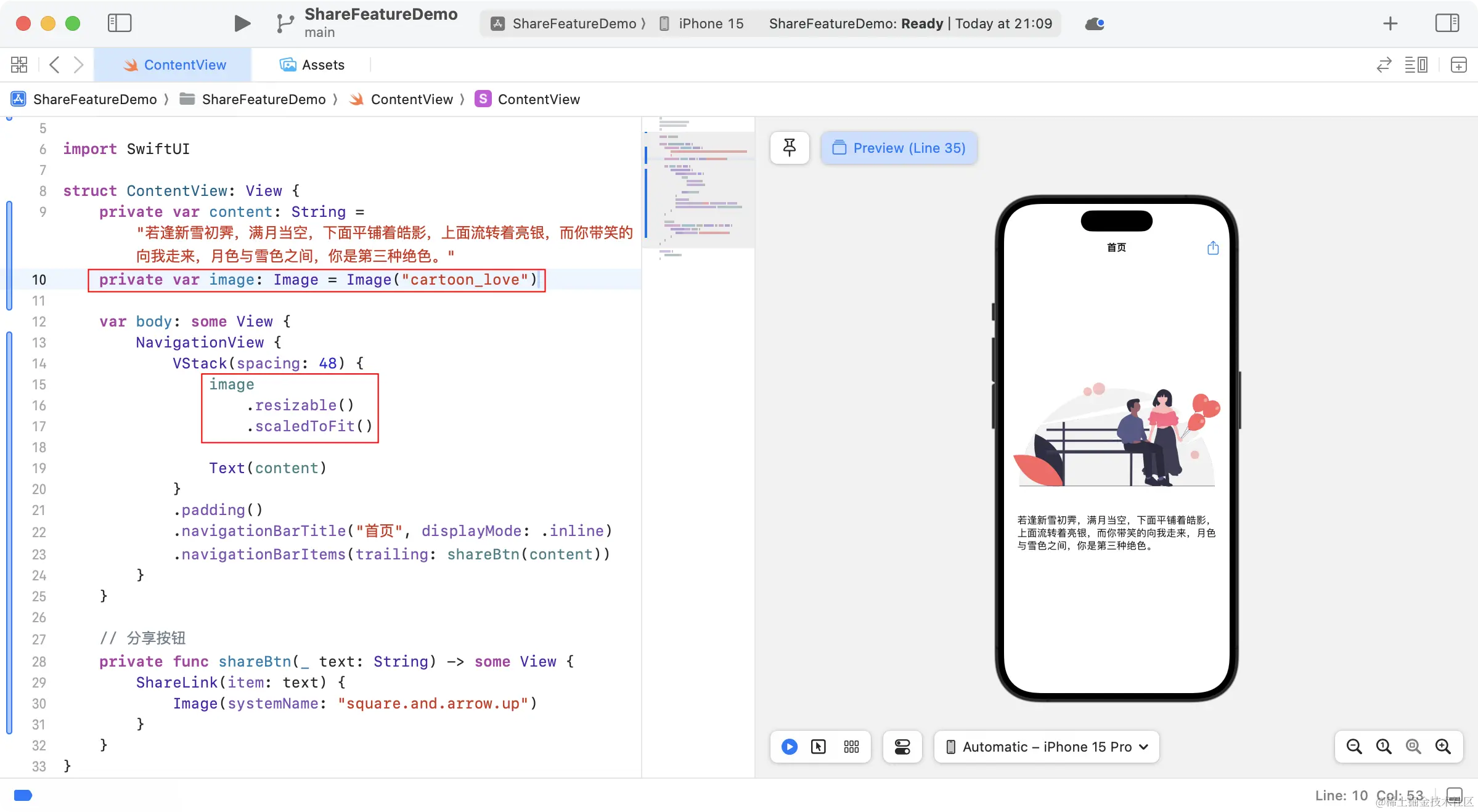Click the code minimap area
This screenshot has height=812, width=1478.
point(698,185)
